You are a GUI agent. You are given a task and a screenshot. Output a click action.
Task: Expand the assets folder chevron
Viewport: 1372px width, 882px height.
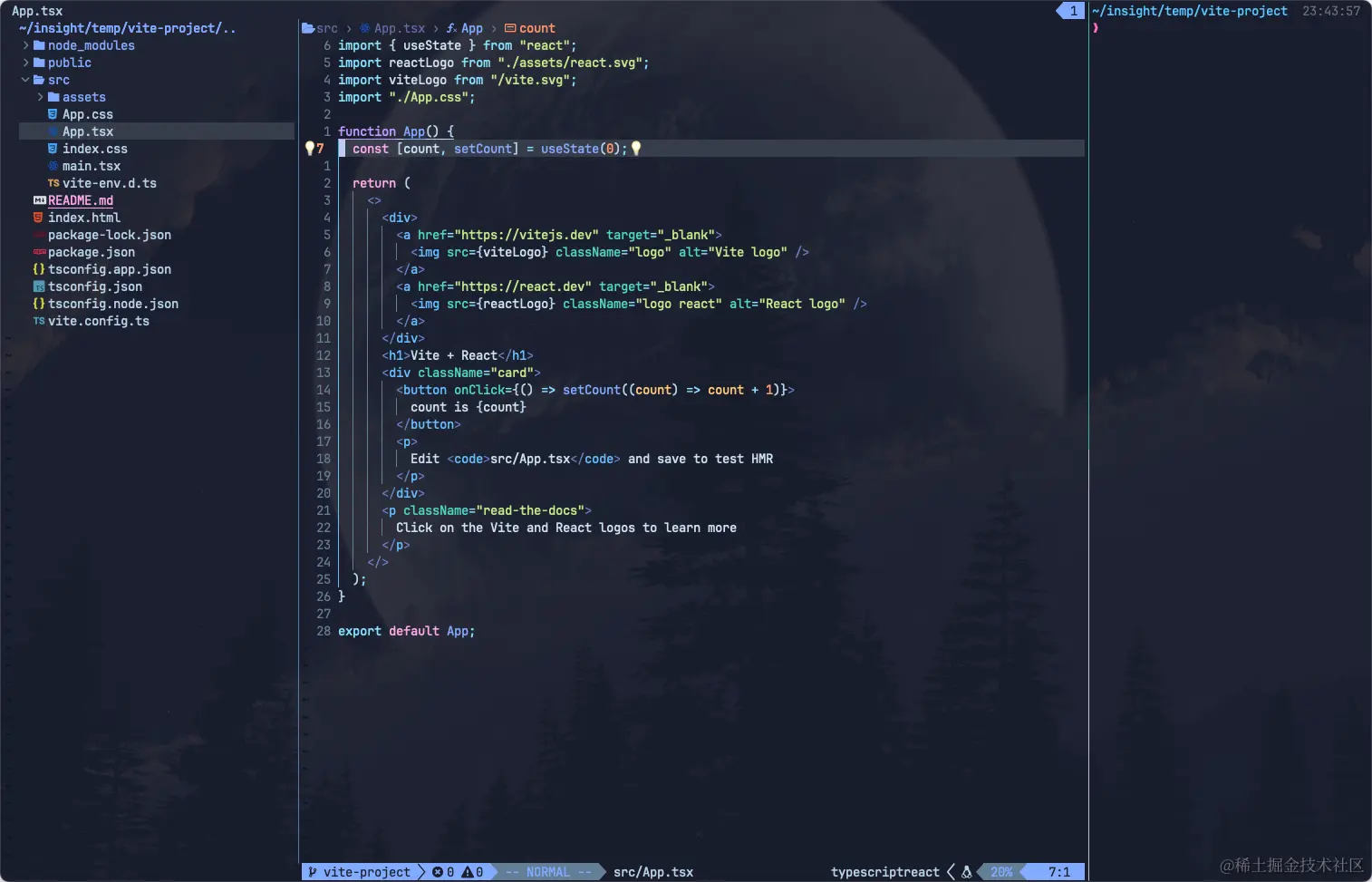[x=40, y=97]
